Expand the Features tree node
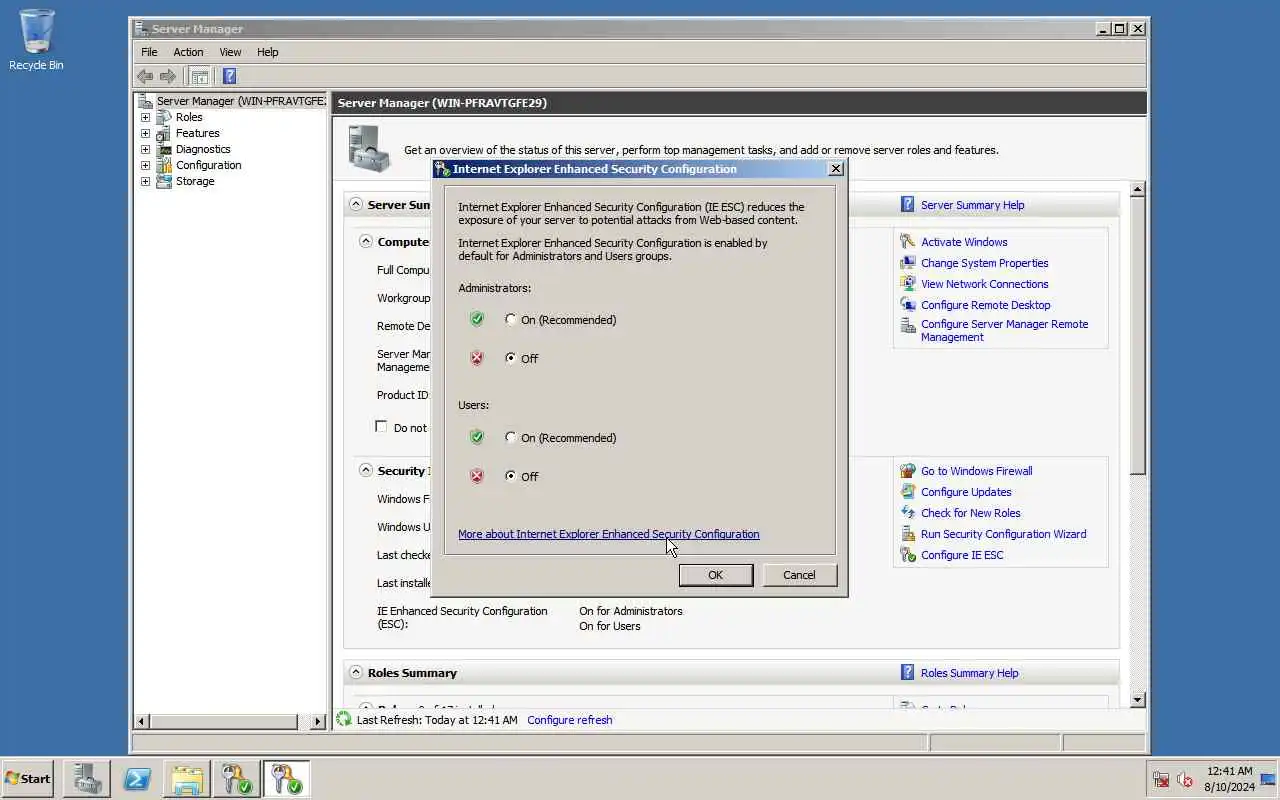The image size is (1280, 800). (145, 133)
